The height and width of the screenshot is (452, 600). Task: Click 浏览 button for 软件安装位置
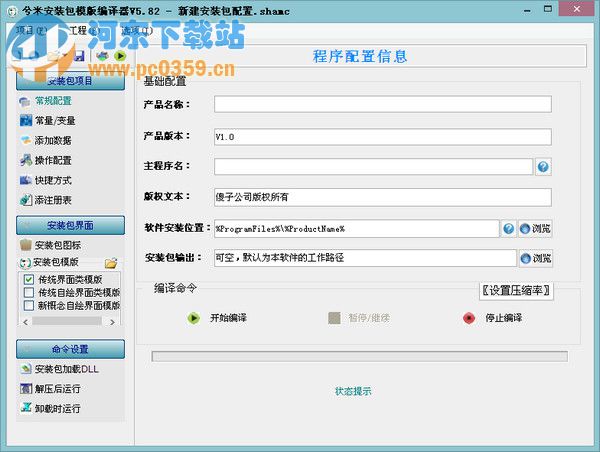tap(535, 228)
